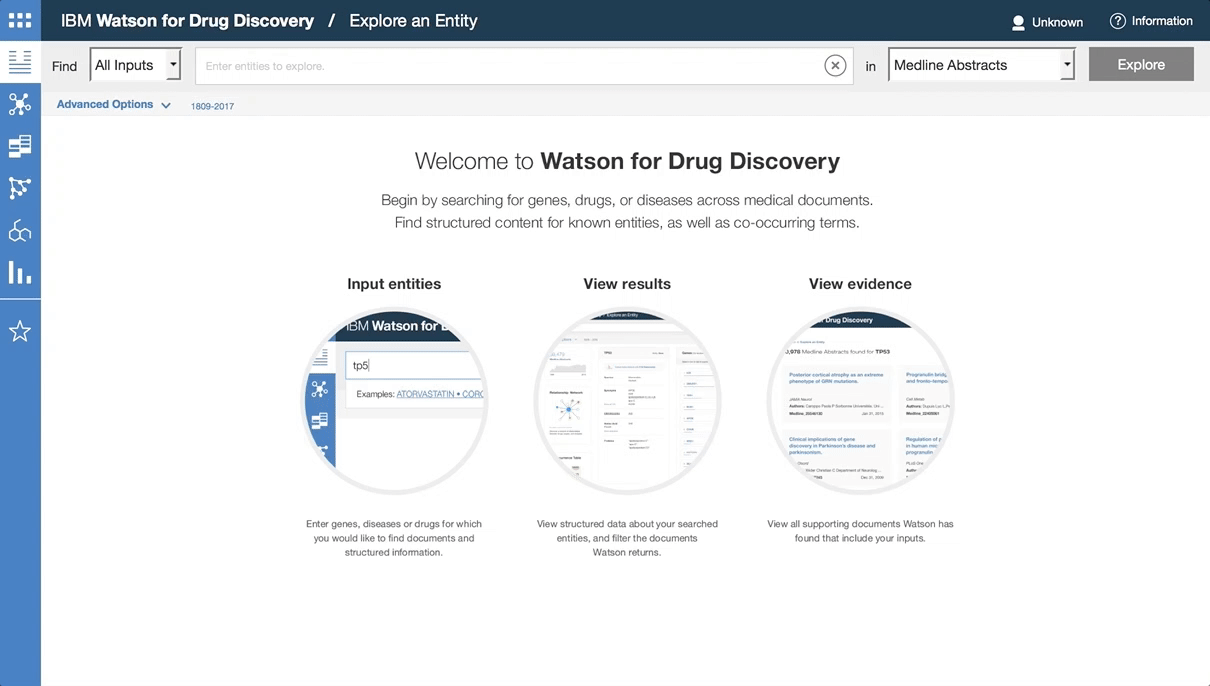1210x686 pixels.
Task: Open the Information help link
Action: (1151, 21)
